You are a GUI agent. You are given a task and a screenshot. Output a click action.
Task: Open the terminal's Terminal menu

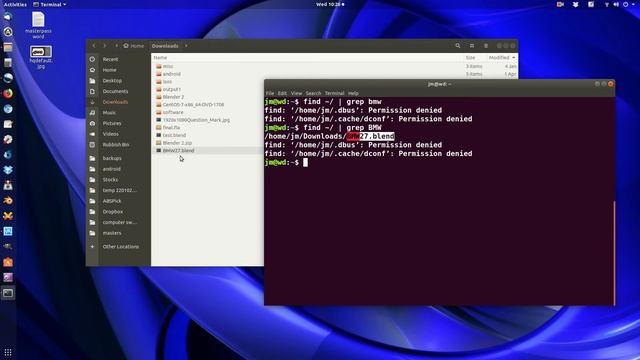tap(334, 93)
